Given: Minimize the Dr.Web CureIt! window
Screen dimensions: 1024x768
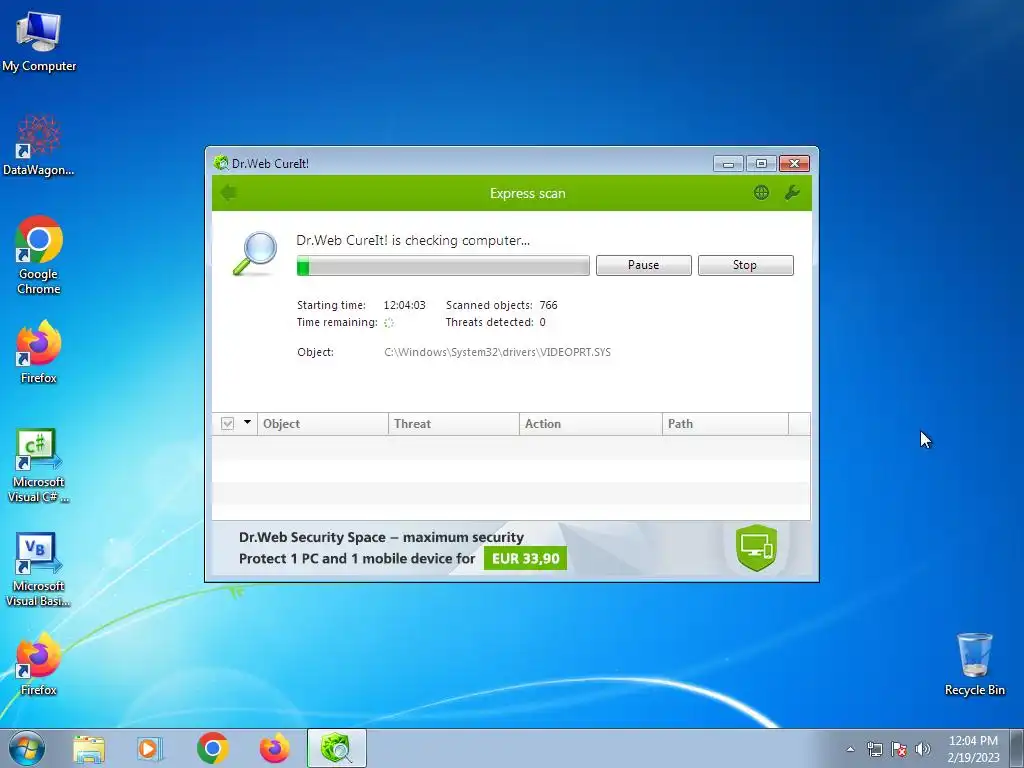Looking at the screenshot, I should click(x=729, y=163).
